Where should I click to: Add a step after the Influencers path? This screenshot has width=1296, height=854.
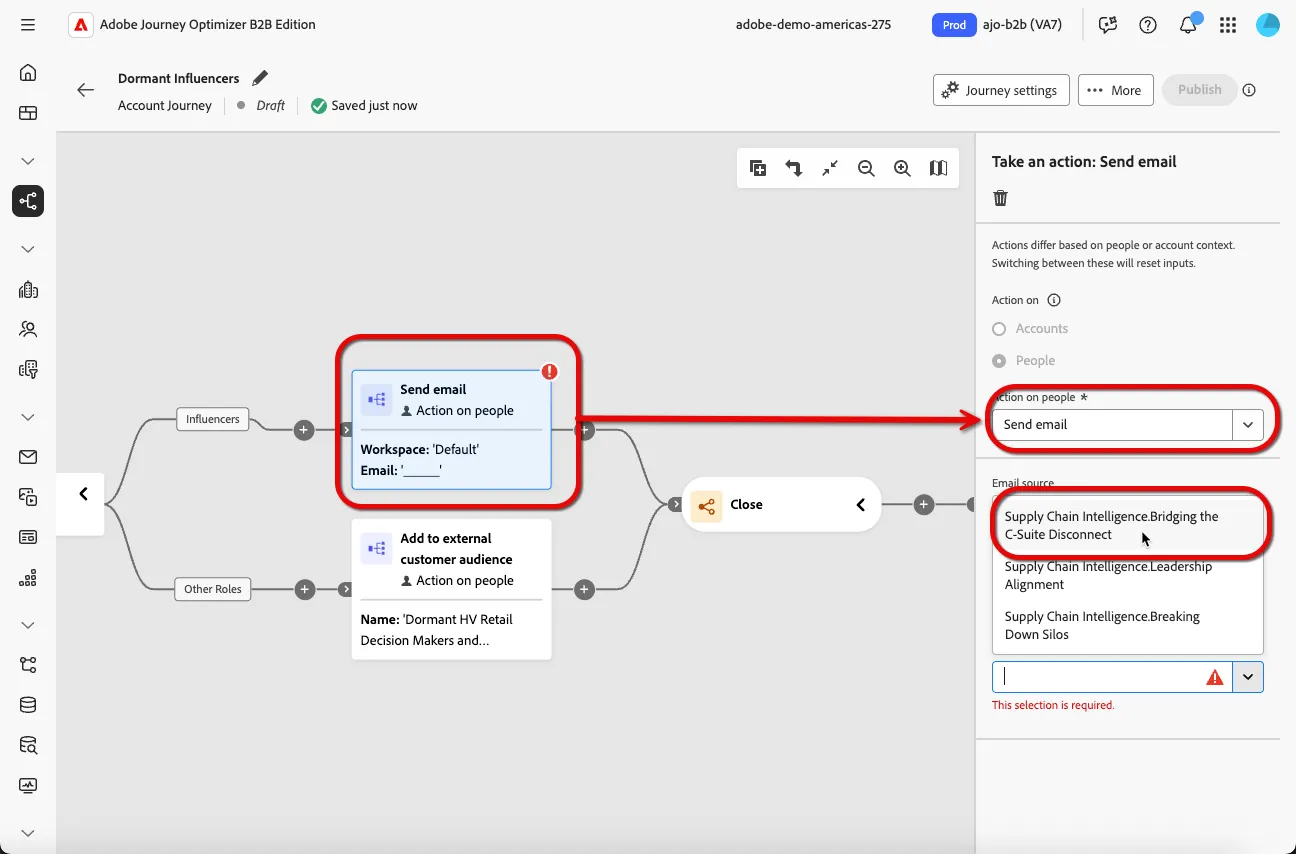click(304, 430)
